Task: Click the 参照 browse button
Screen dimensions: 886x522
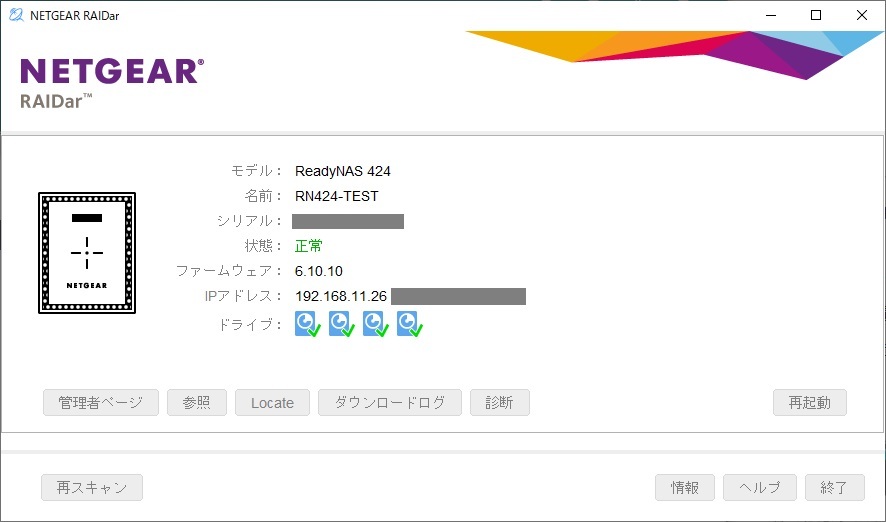Action: (197, 403)
